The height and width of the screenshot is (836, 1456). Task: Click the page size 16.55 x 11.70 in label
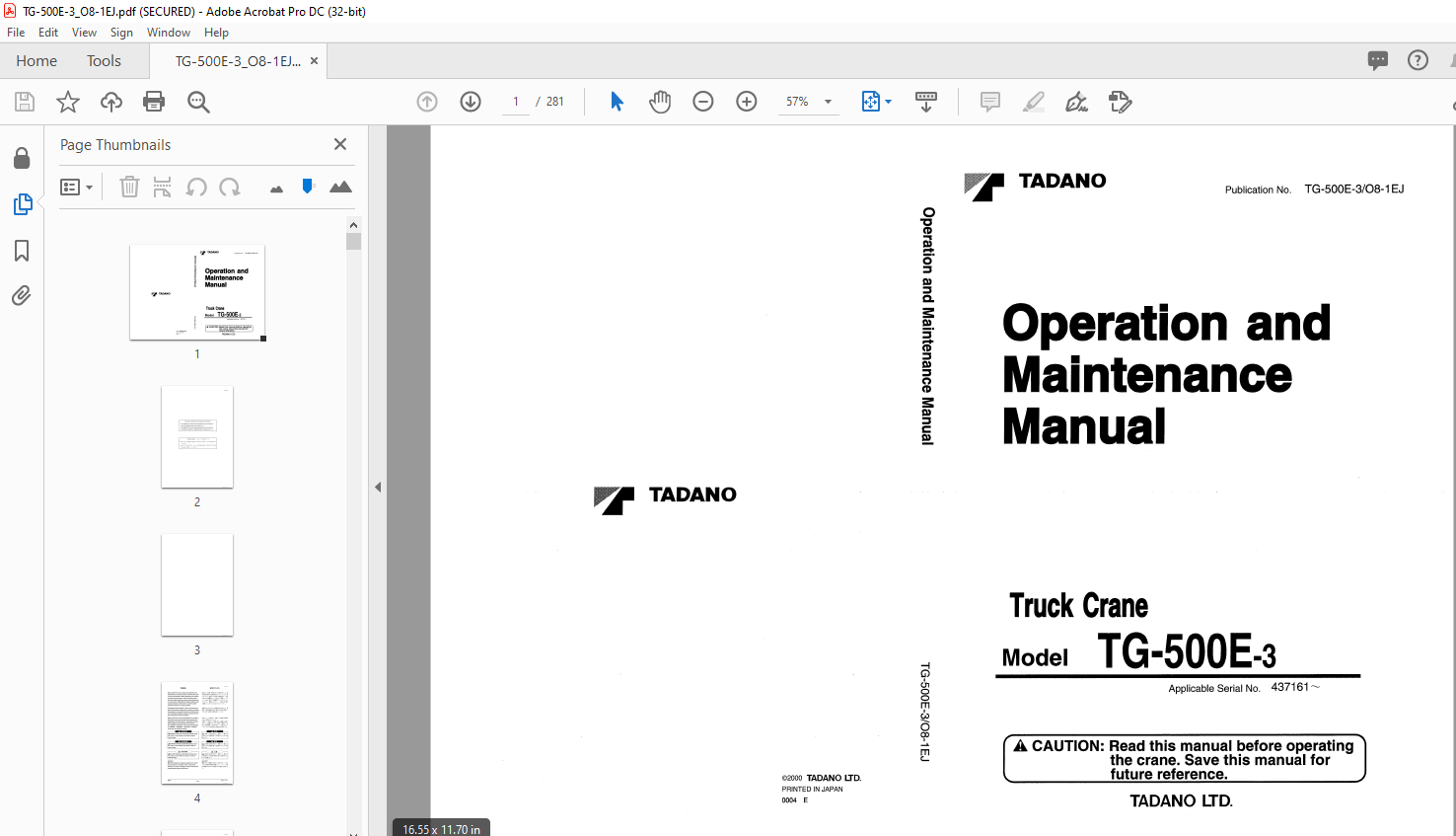tap(441, 829)
